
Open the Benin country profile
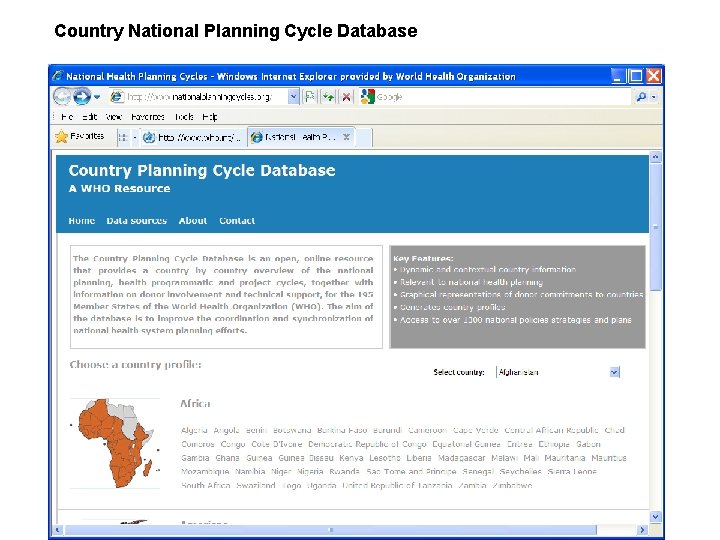256,430
